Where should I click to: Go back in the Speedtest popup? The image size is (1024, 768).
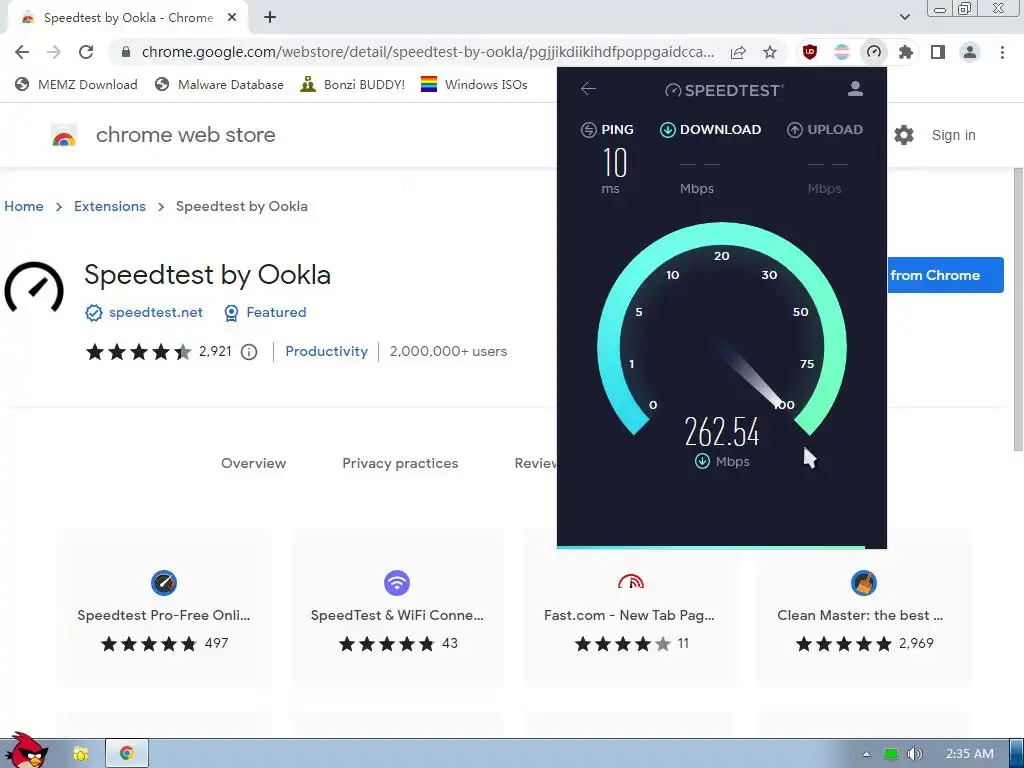(x=588, y=89)
